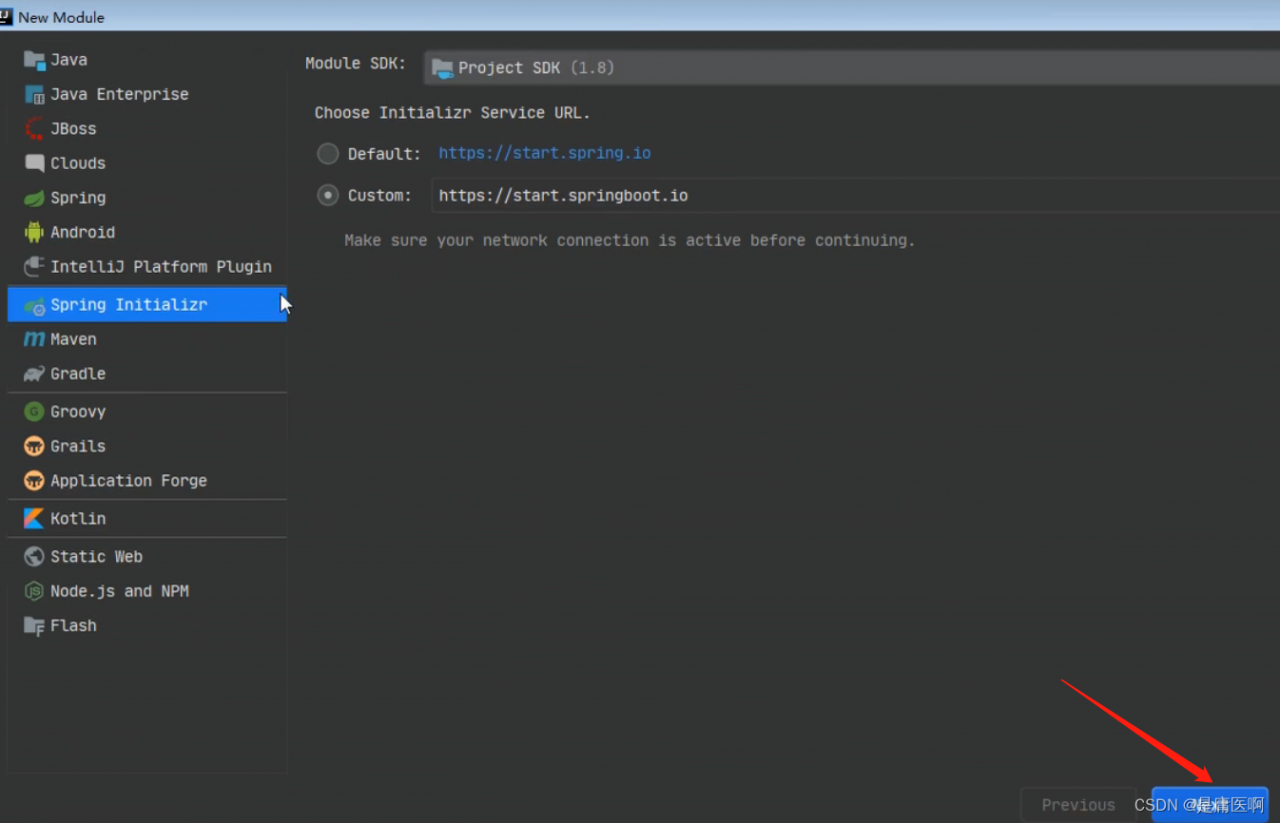Image resolution: width=1280 pixels, height=823 pixels.
Task: Select Spring Initializr entry
Action: 147,305
